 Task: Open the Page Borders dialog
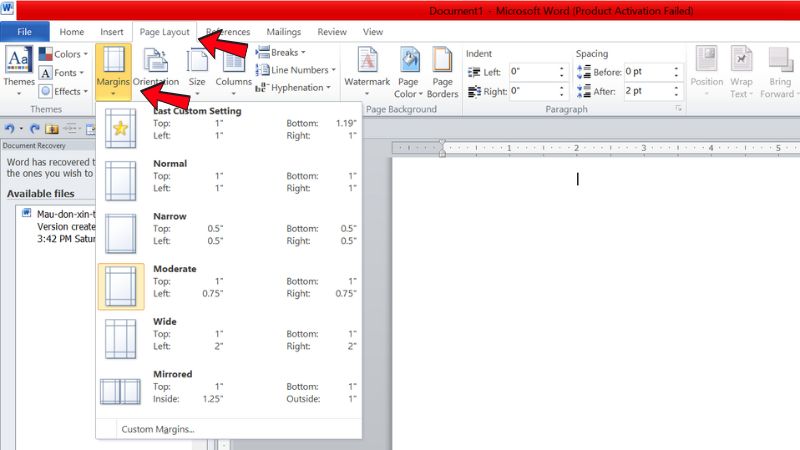pyautogui.click(x=442, y=71)
